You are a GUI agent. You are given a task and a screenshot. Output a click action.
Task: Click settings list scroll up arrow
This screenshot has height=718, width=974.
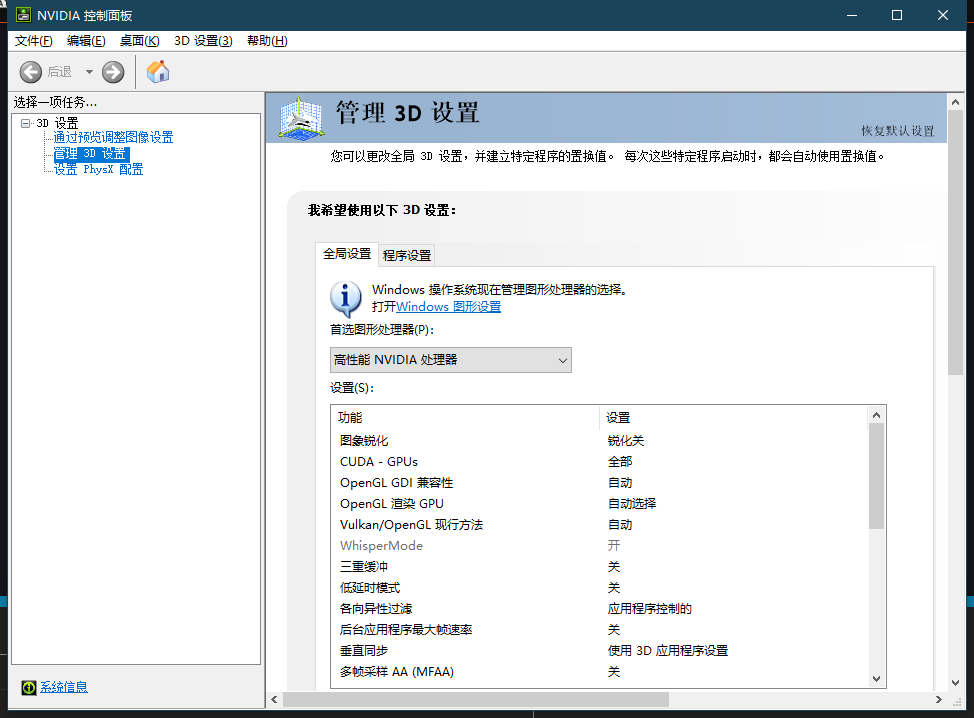876,415
